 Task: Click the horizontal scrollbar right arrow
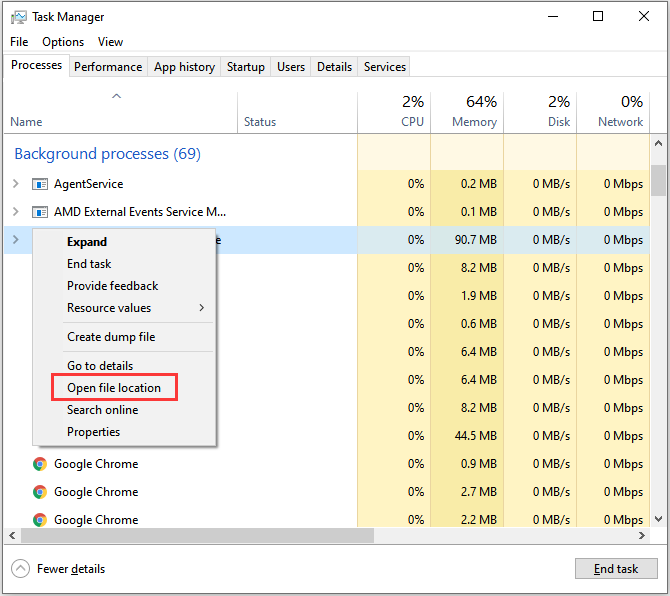[642, 535]
